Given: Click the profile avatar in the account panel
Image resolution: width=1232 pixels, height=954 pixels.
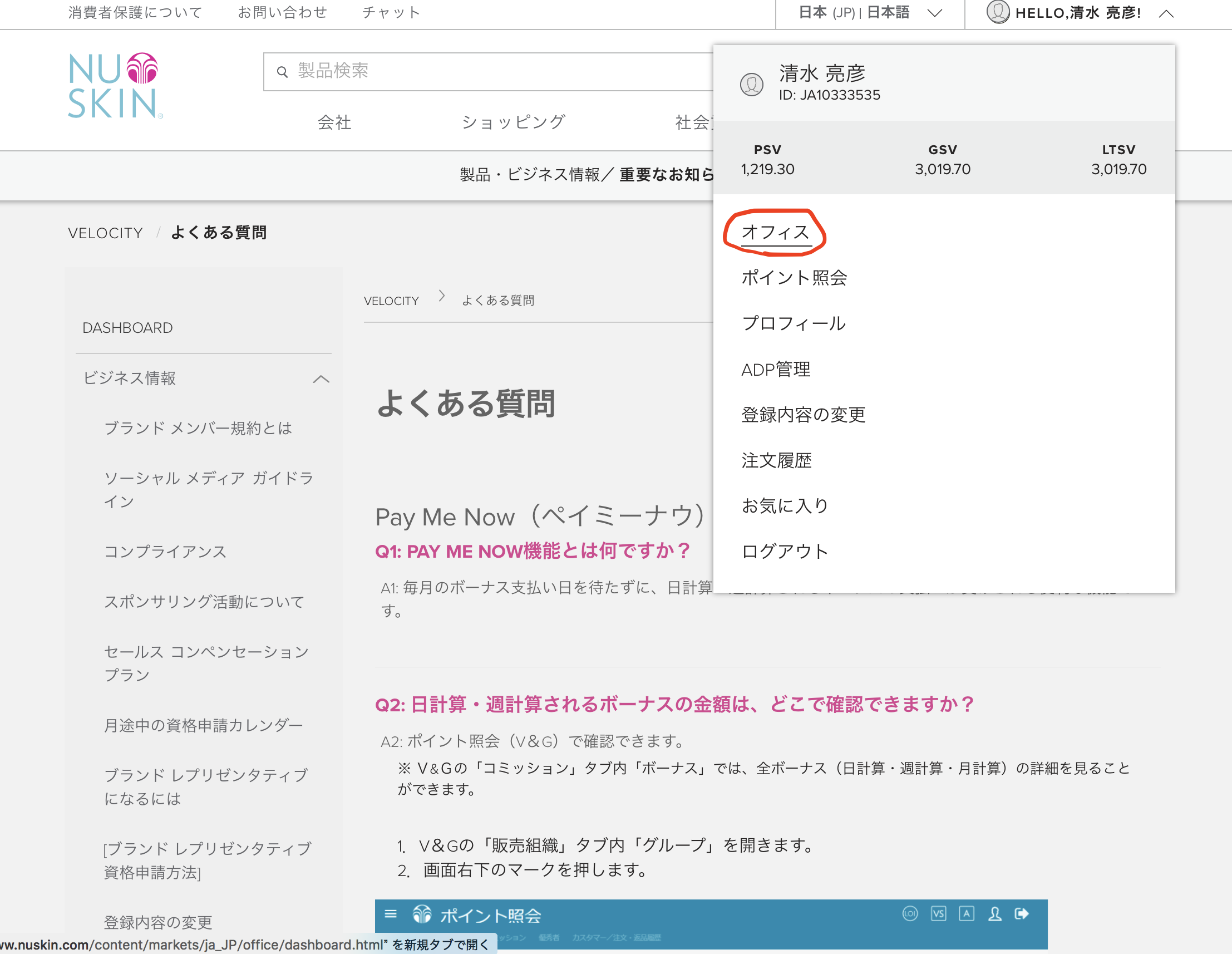Looking at the screenshot, I should click(x=751, y=85).
